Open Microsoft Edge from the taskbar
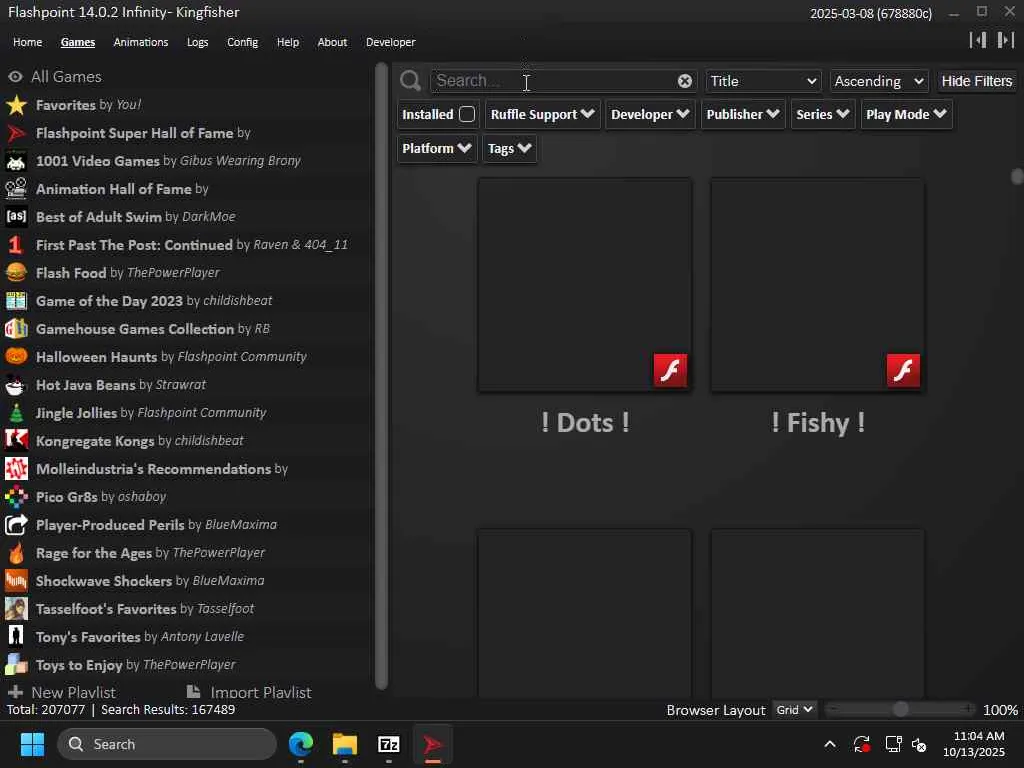Image resolution: width=1024 pixels, height=768 pixels. (x=300, y=744)
